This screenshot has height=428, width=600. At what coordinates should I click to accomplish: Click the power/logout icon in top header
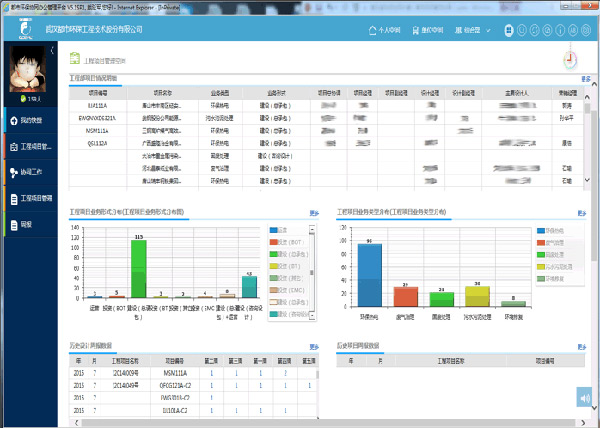click(x=585, y=30)
